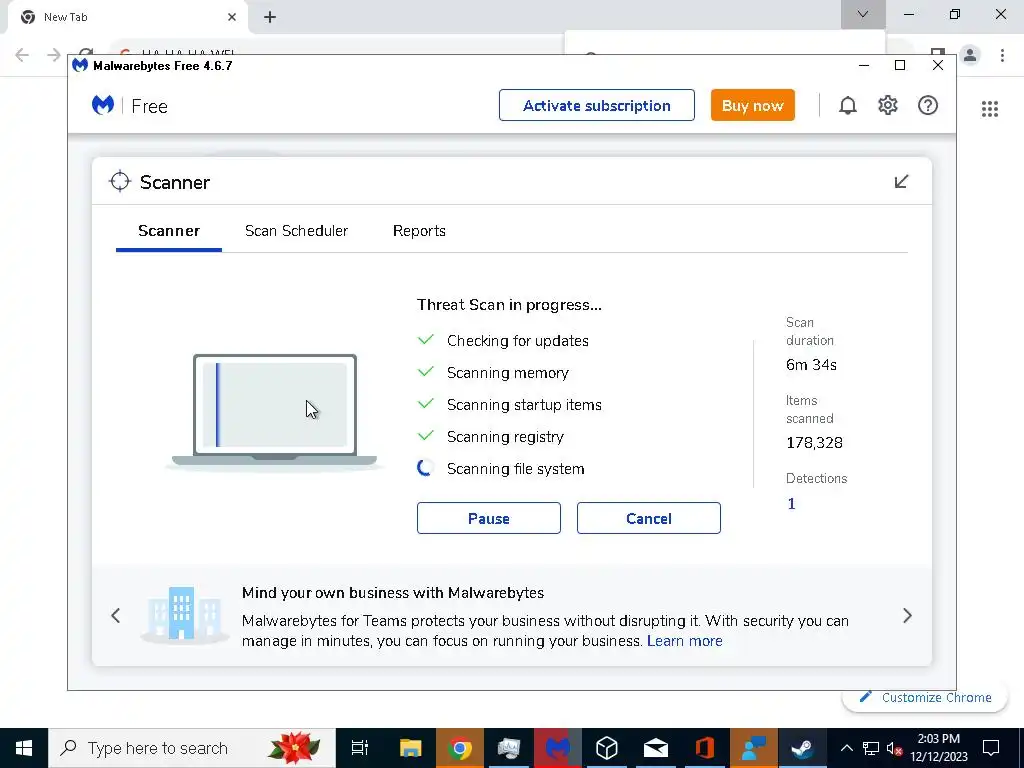Open the Malwarebytes help icon
The image size is (1024, 768).
(x=927, y=105)
